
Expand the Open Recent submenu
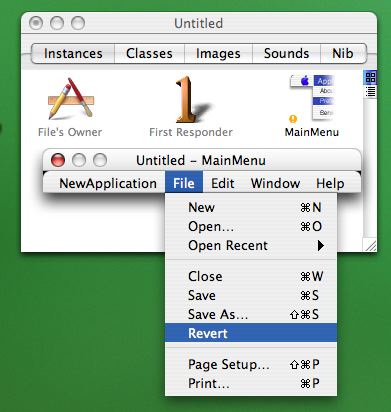[251, 246]
